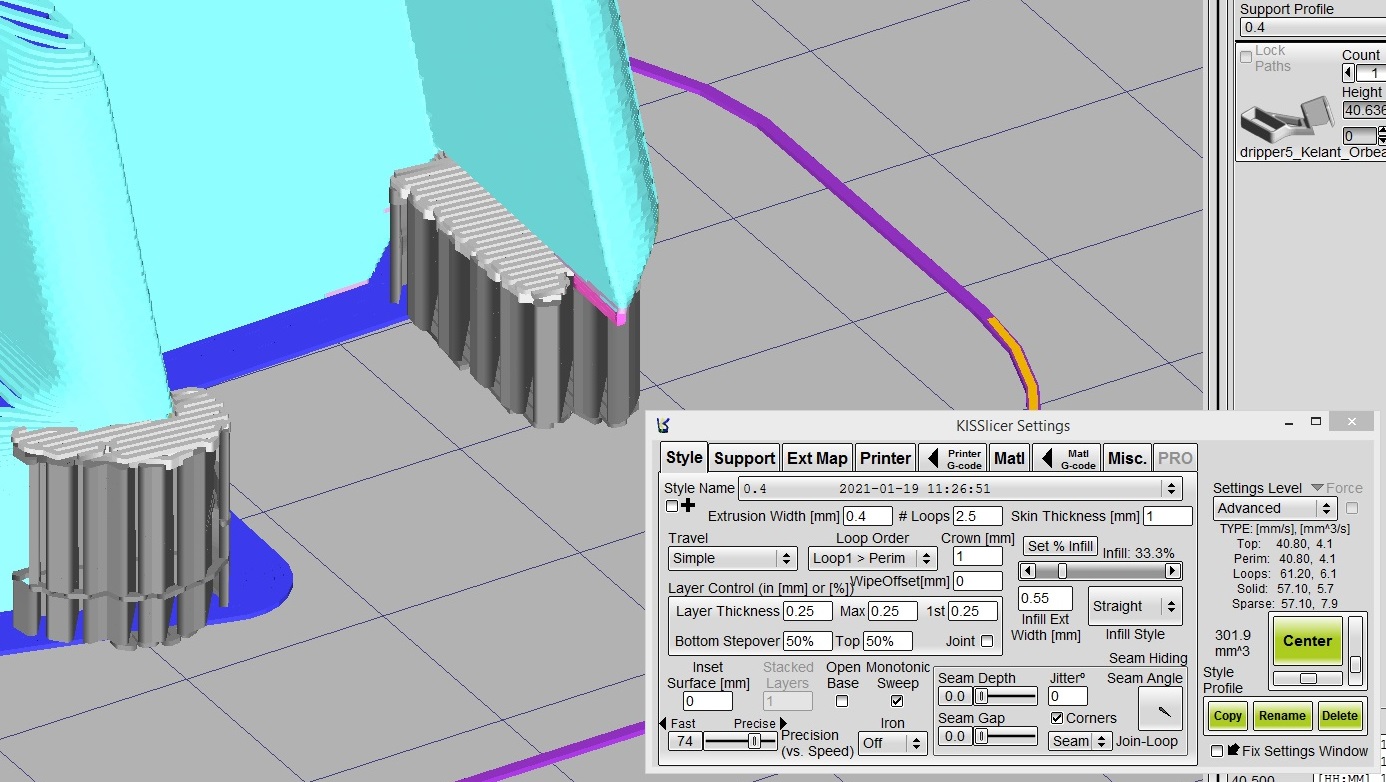
Task: Open the Infill Style dropdown showing Straight
Action: [1135, 606]
